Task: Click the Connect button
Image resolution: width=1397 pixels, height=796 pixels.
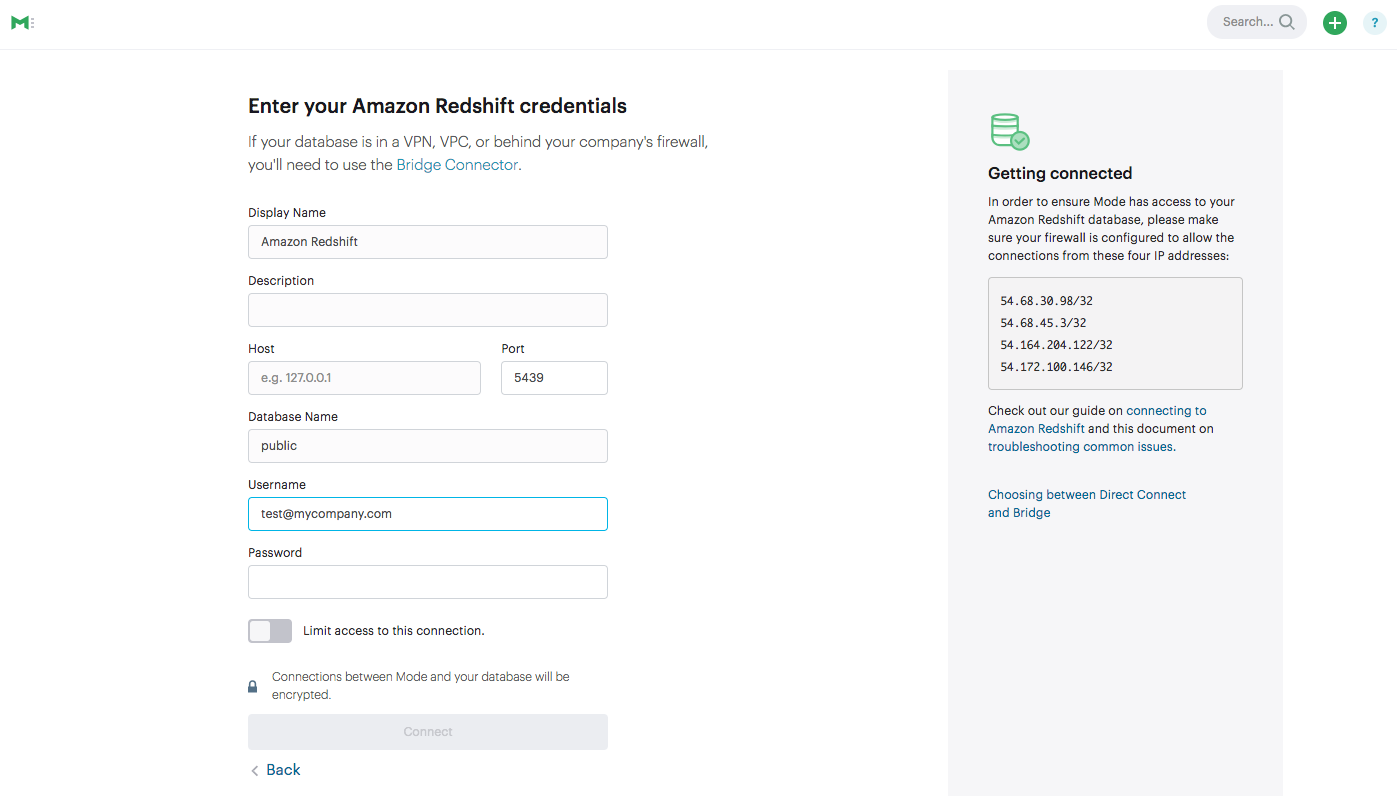Action: point(428,732)
